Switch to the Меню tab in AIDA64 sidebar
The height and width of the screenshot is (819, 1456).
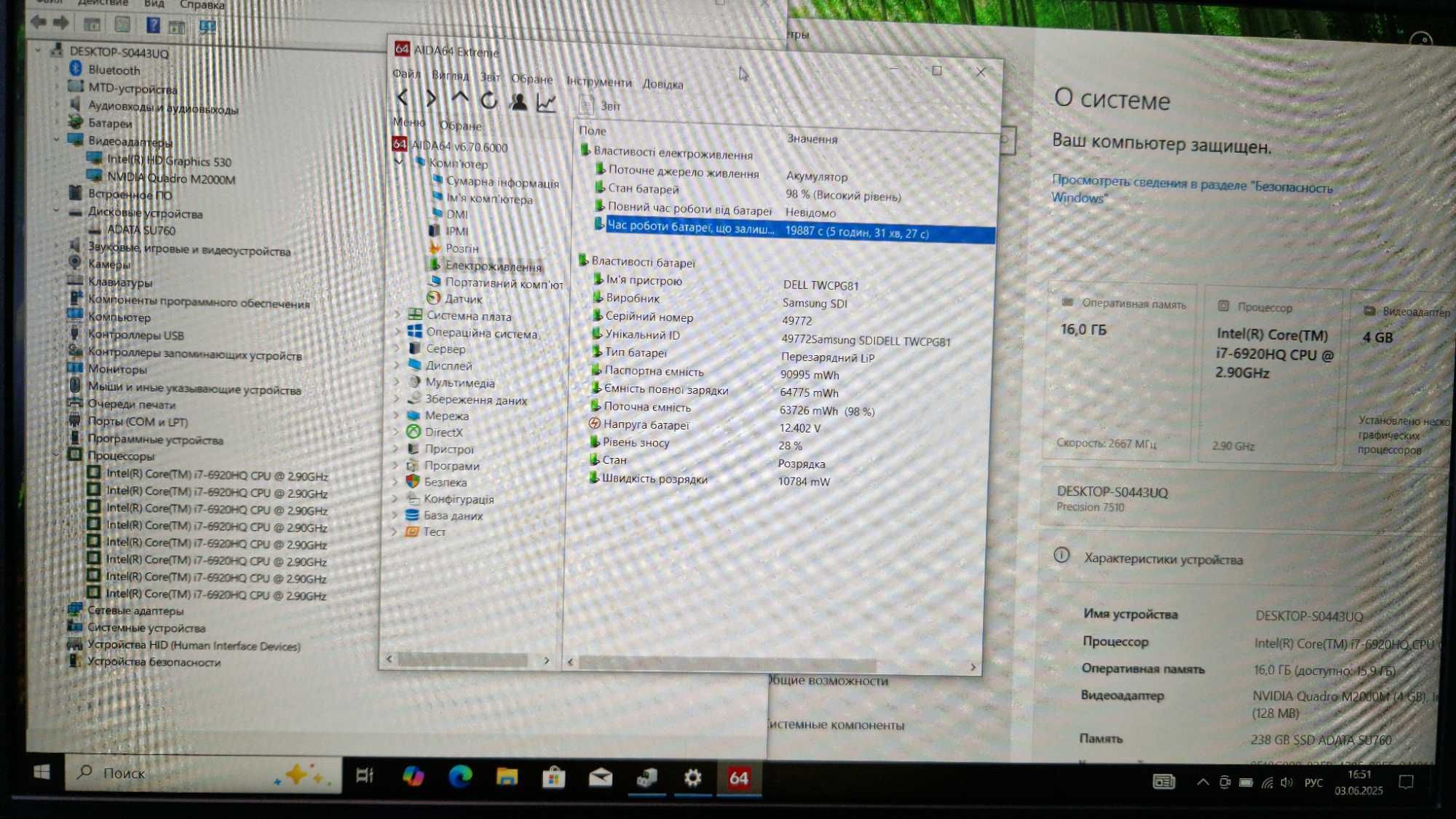point(409,122)
